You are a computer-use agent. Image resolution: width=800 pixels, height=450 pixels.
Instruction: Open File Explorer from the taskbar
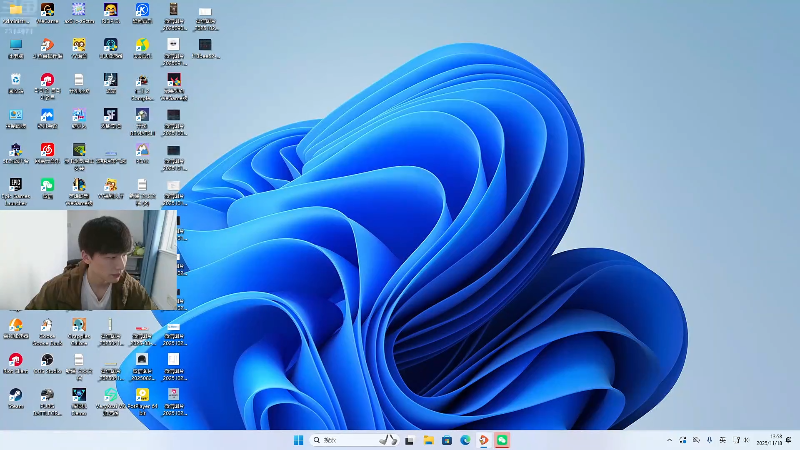tap(428, 440)
